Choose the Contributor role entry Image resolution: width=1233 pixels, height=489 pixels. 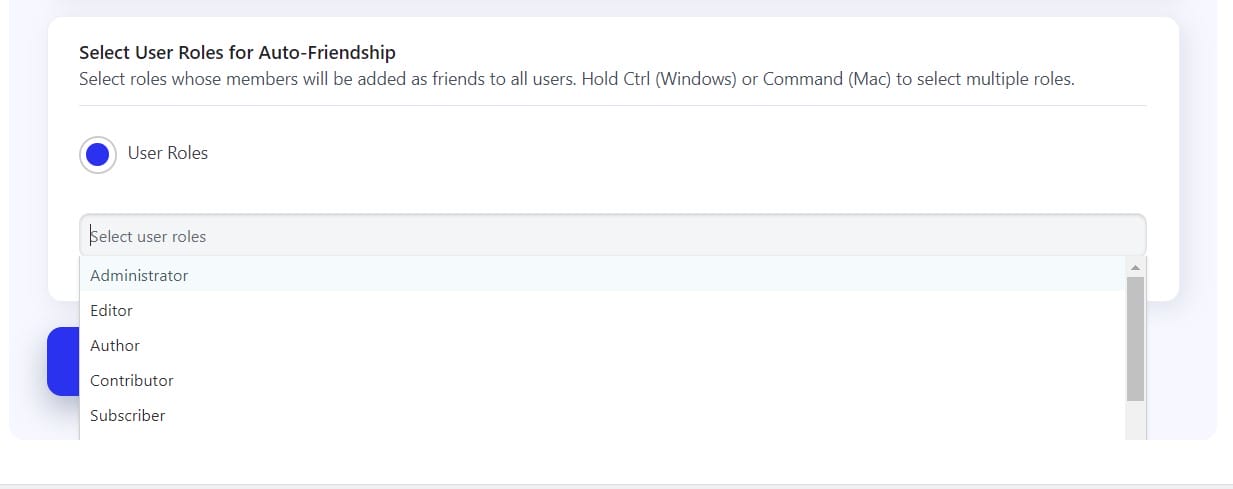132,380
